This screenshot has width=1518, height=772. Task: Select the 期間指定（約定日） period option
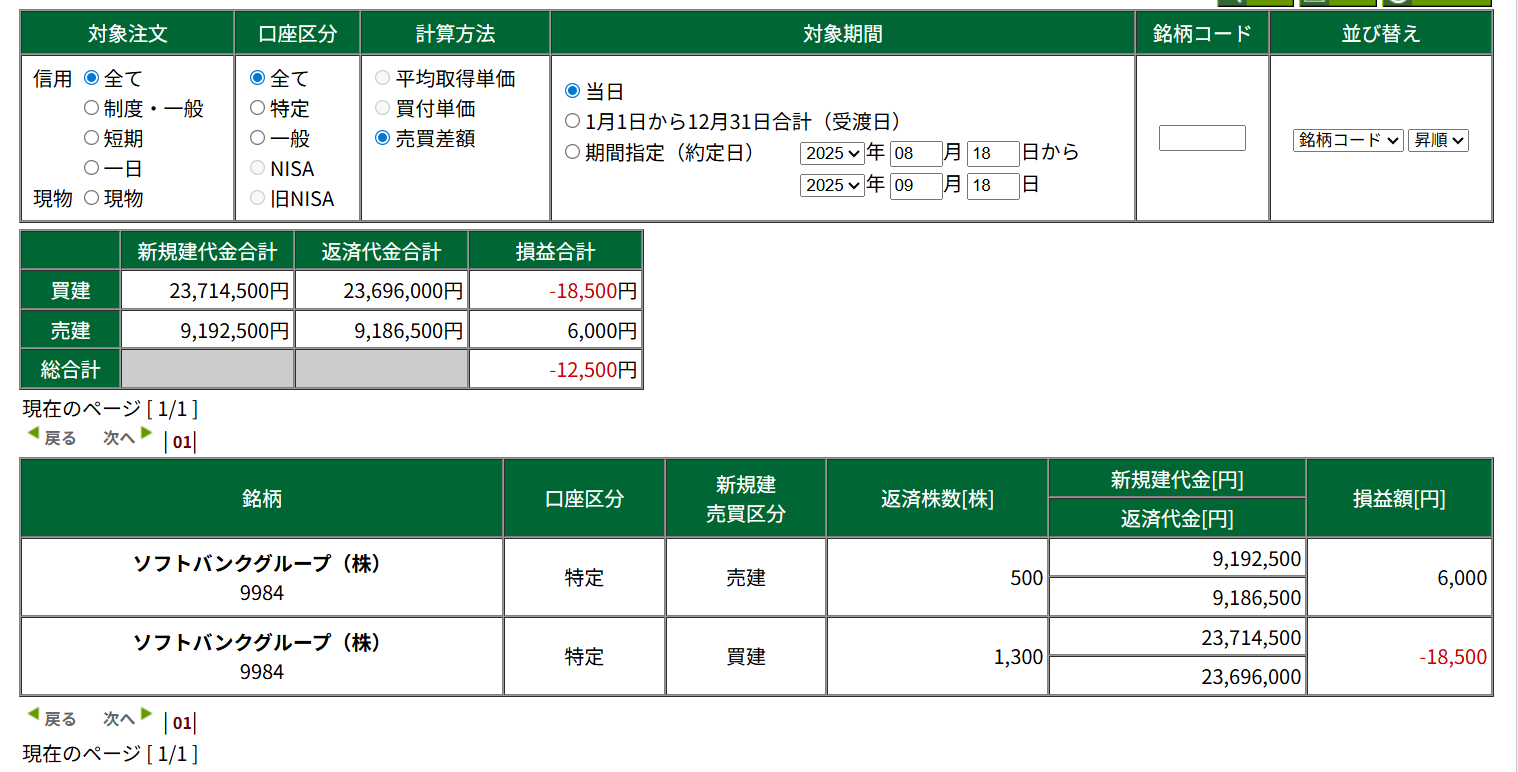[573, 153]
